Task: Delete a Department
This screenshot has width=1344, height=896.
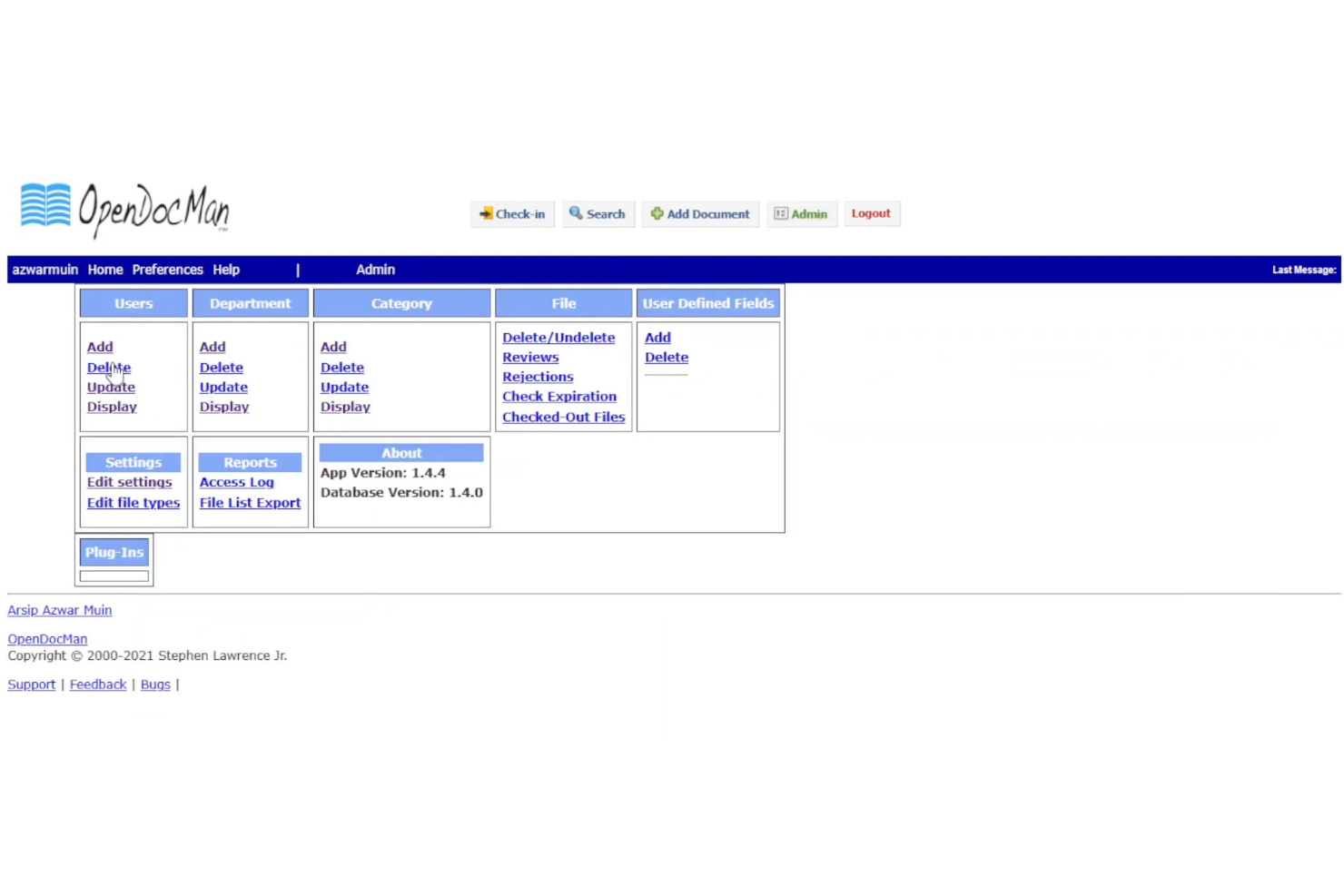Action: point(221,367)
